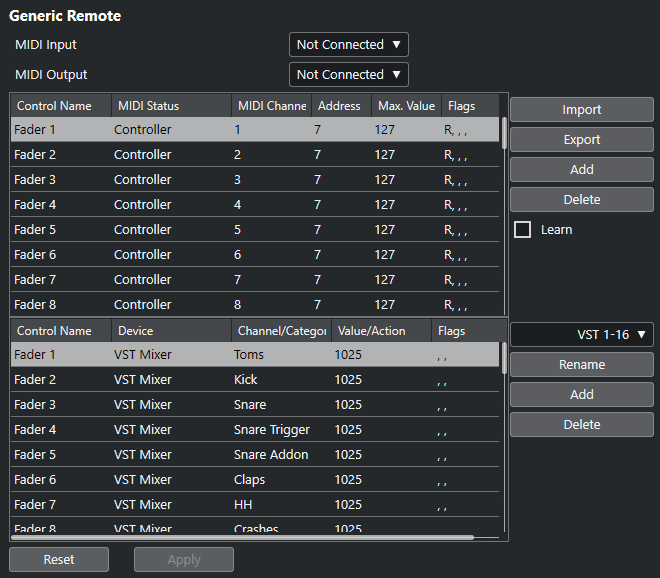Click the Value/Action column header
The width and height of the screenshot is (660, 578).
coord(381,331)
